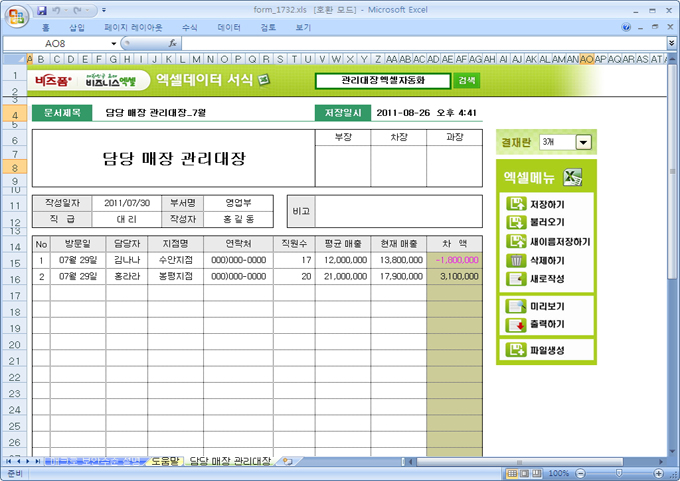
Task: Click the Excel help question mark icon
Action: point(626,28)
